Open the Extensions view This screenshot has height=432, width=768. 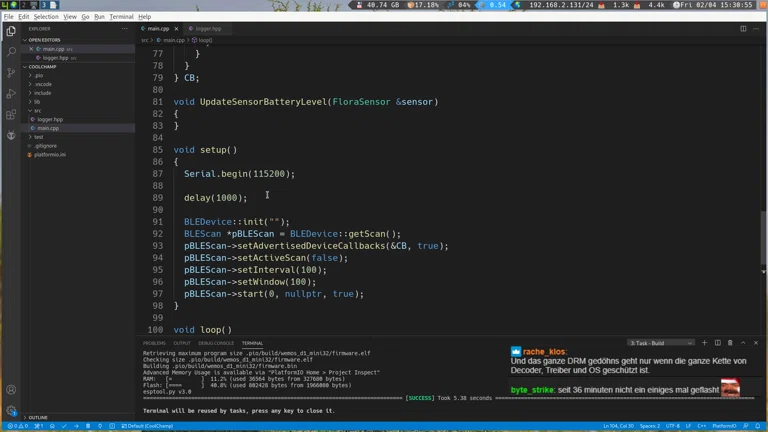coord(11,115)
